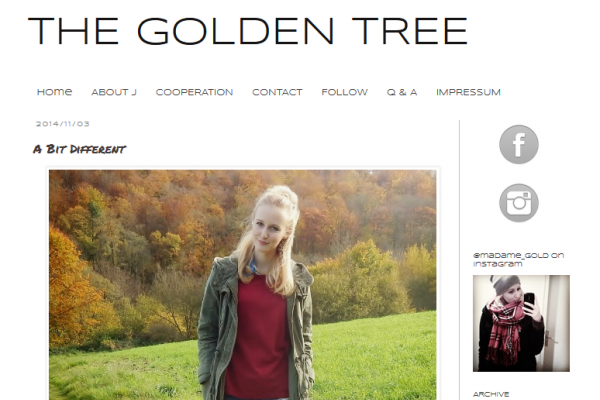Open the Contact page
This screenshot has width=600, height=400.
coord(277,92)
